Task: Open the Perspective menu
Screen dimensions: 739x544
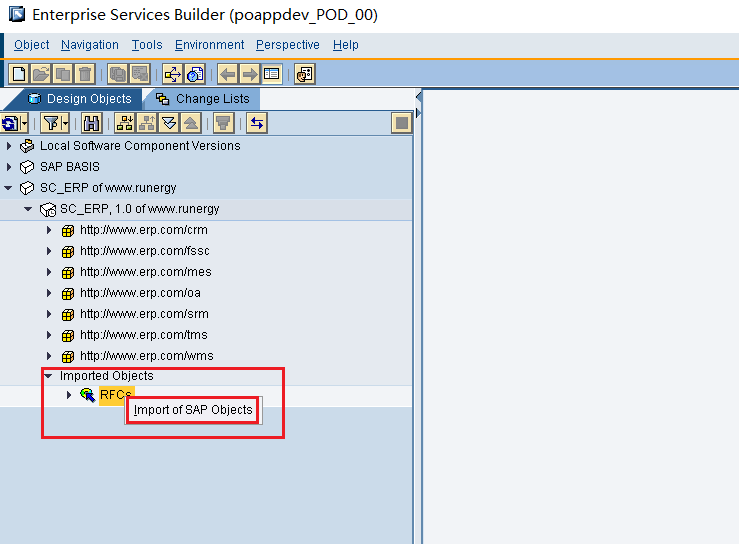Action: (287, 45)
